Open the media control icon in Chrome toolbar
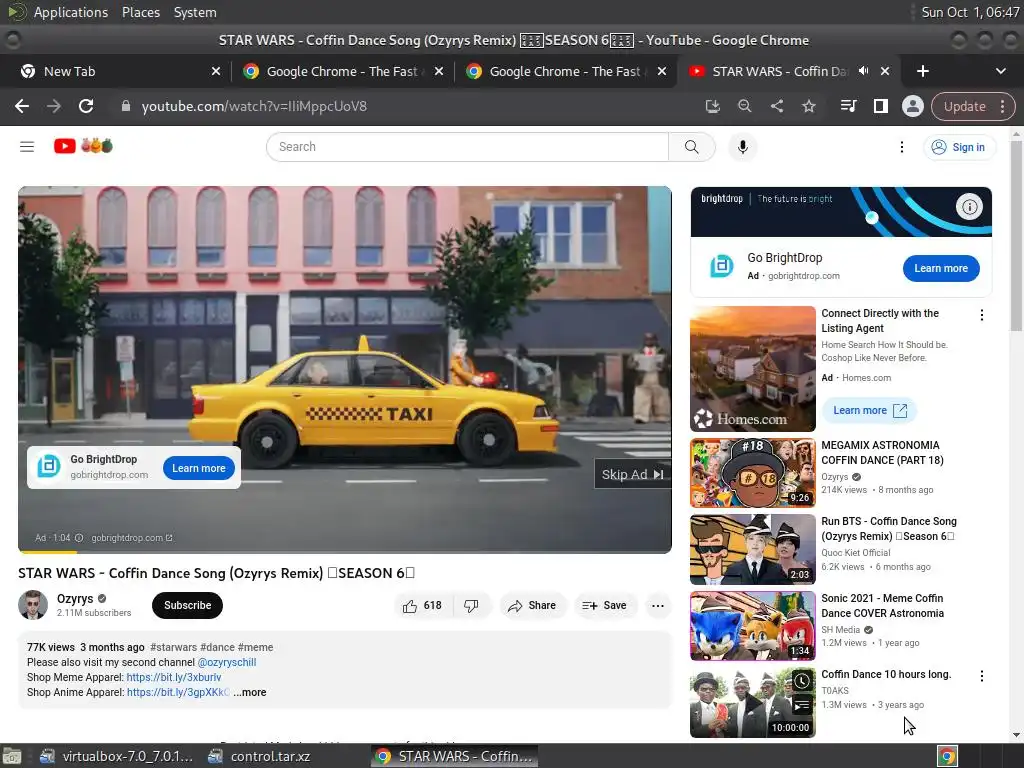 (848, 106)
